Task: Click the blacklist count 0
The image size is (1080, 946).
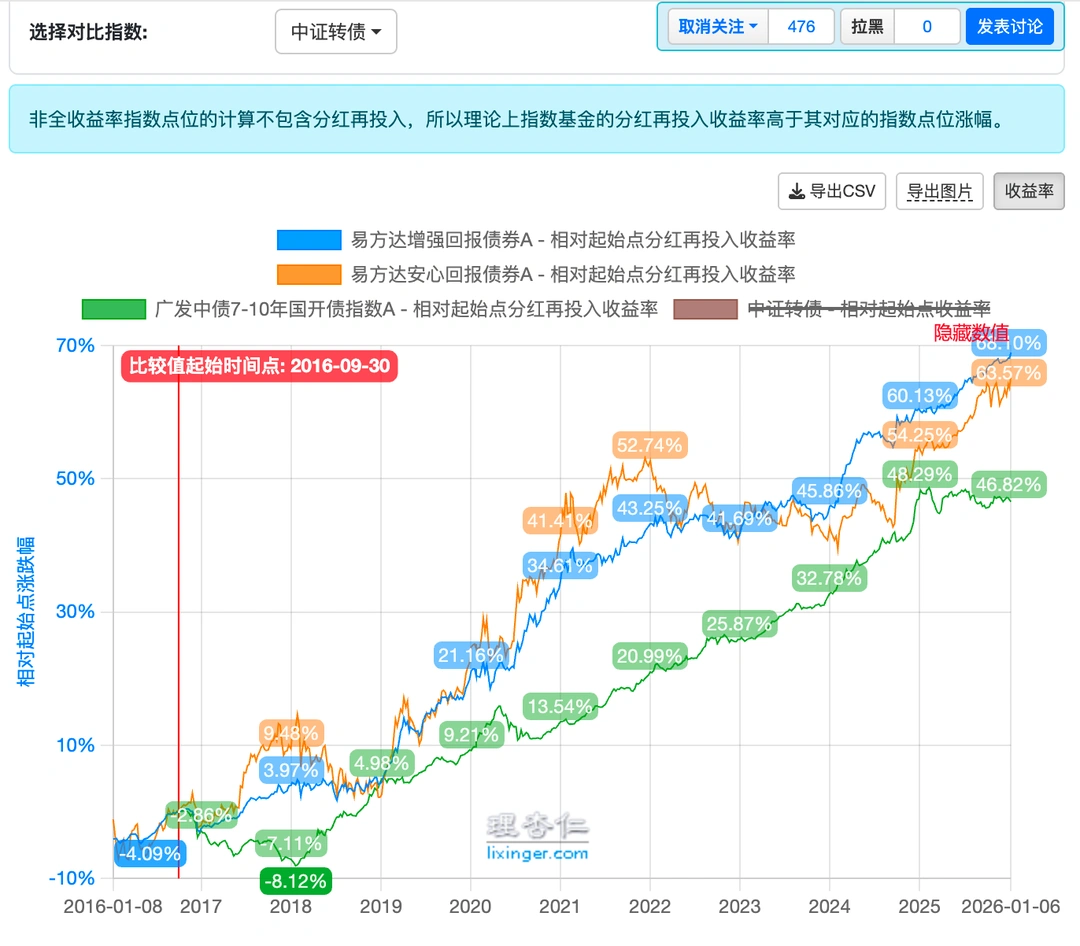Action: point(927,27)
